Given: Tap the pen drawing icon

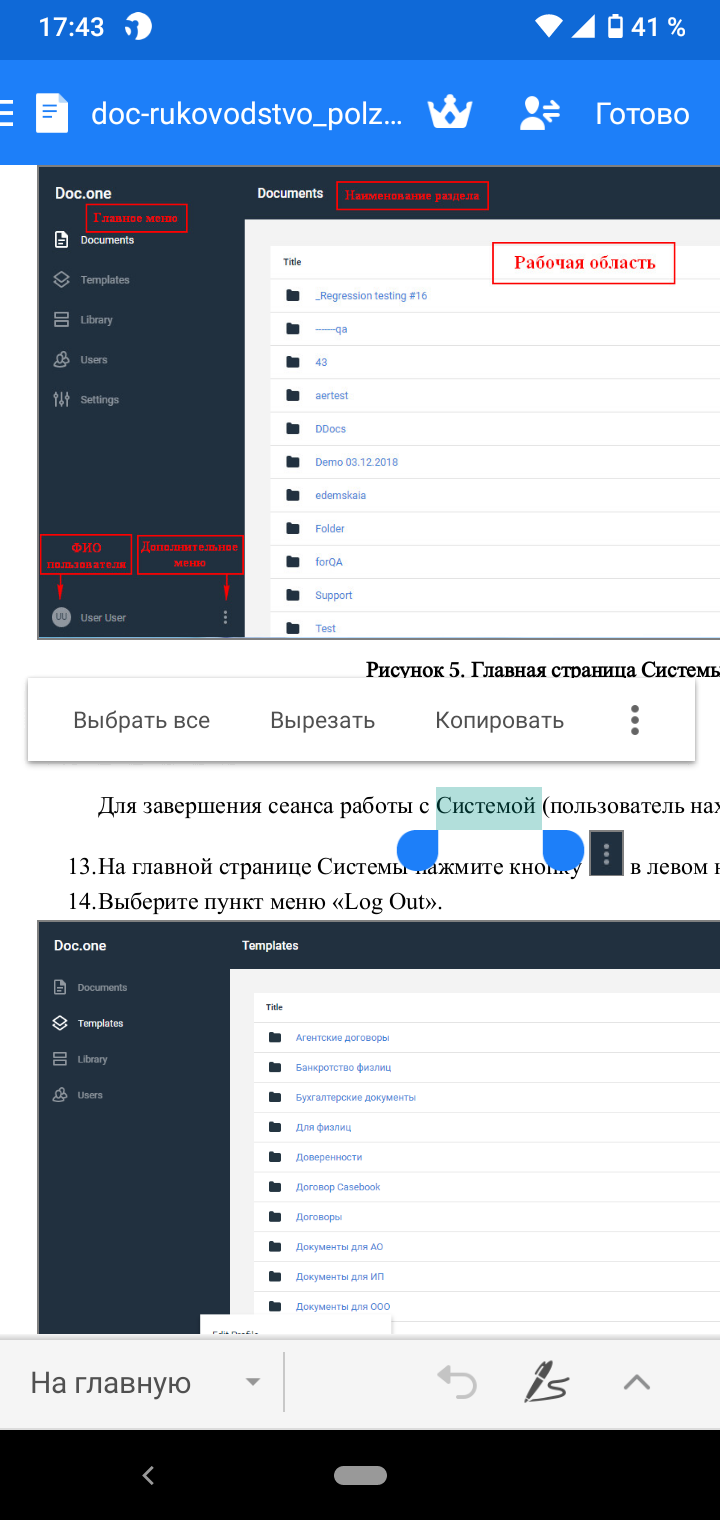Looking at the screenshot, I should (546, 1382).
